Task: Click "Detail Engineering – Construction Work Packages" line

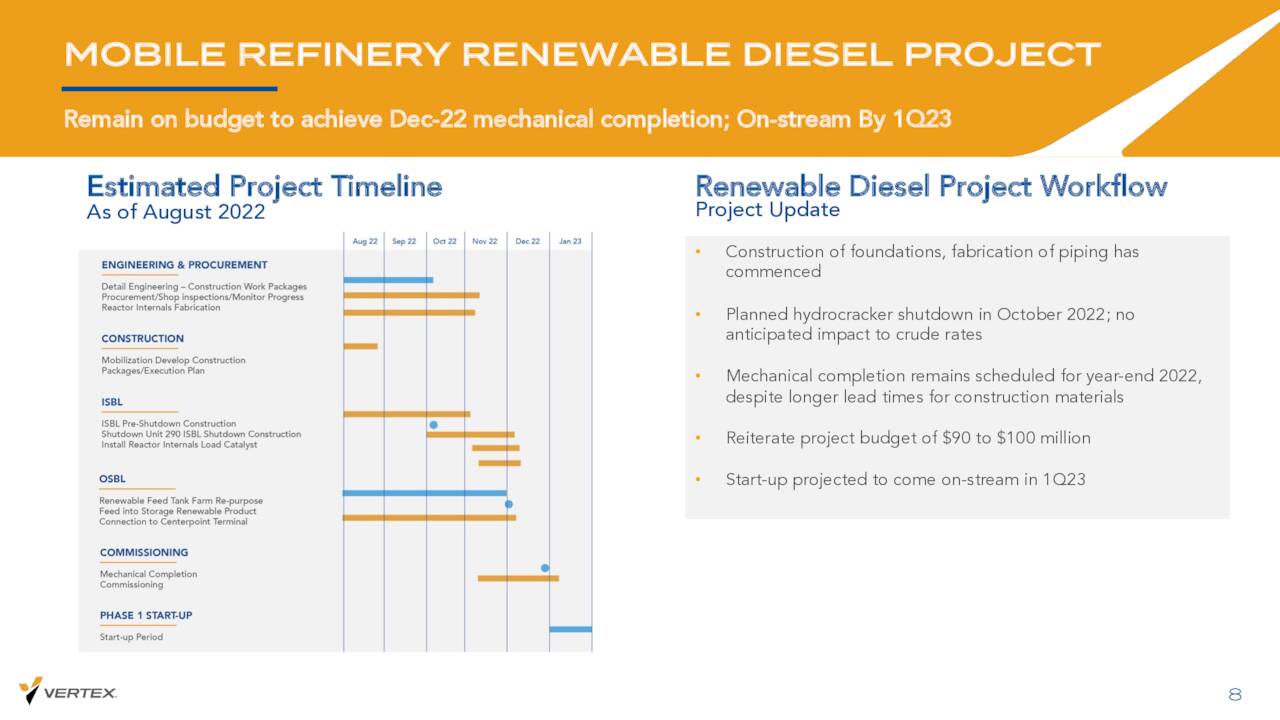Action: [x=204, y=287]
